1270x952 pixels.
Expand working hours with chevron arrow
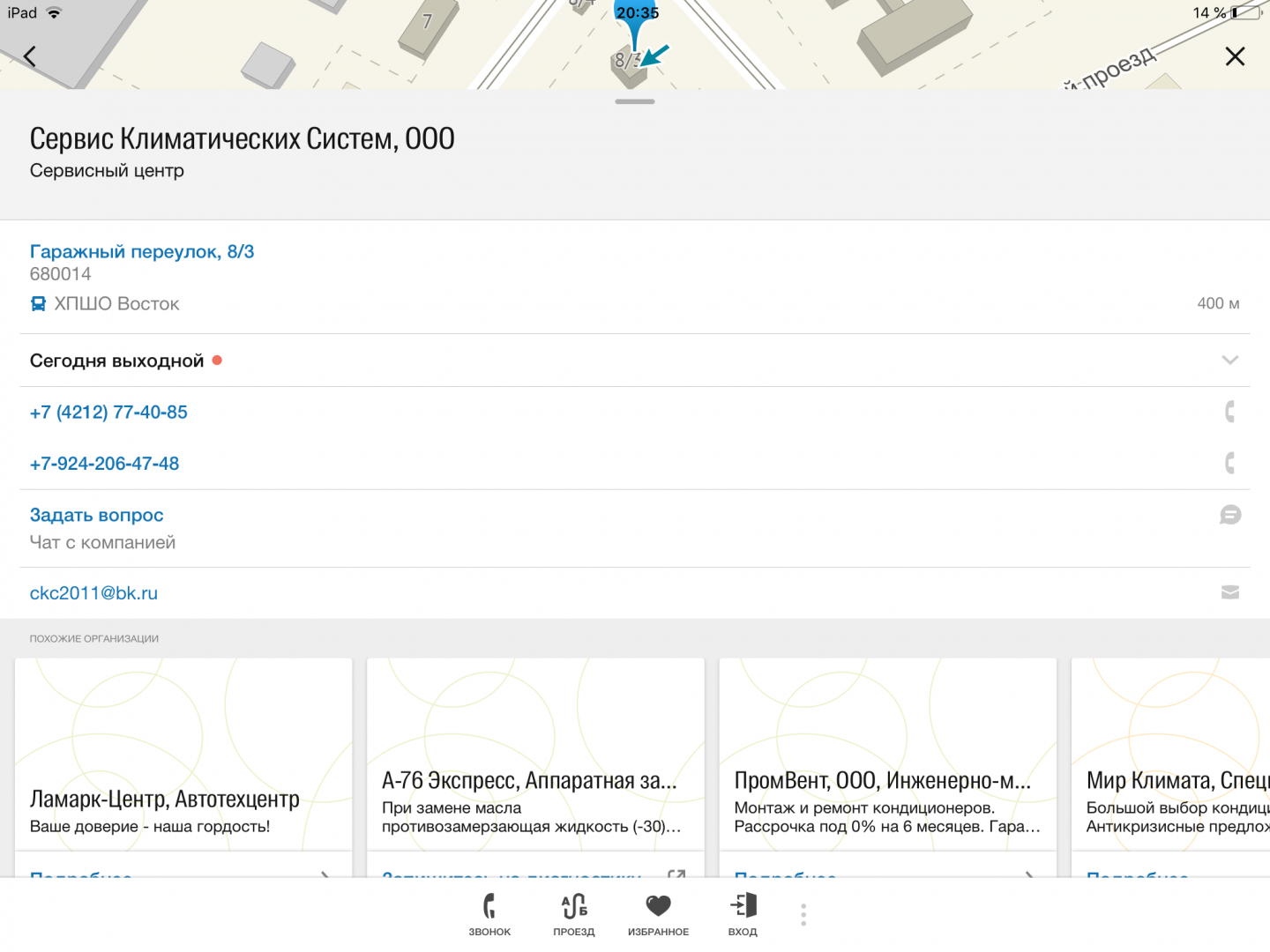[x=1229, y=361]
